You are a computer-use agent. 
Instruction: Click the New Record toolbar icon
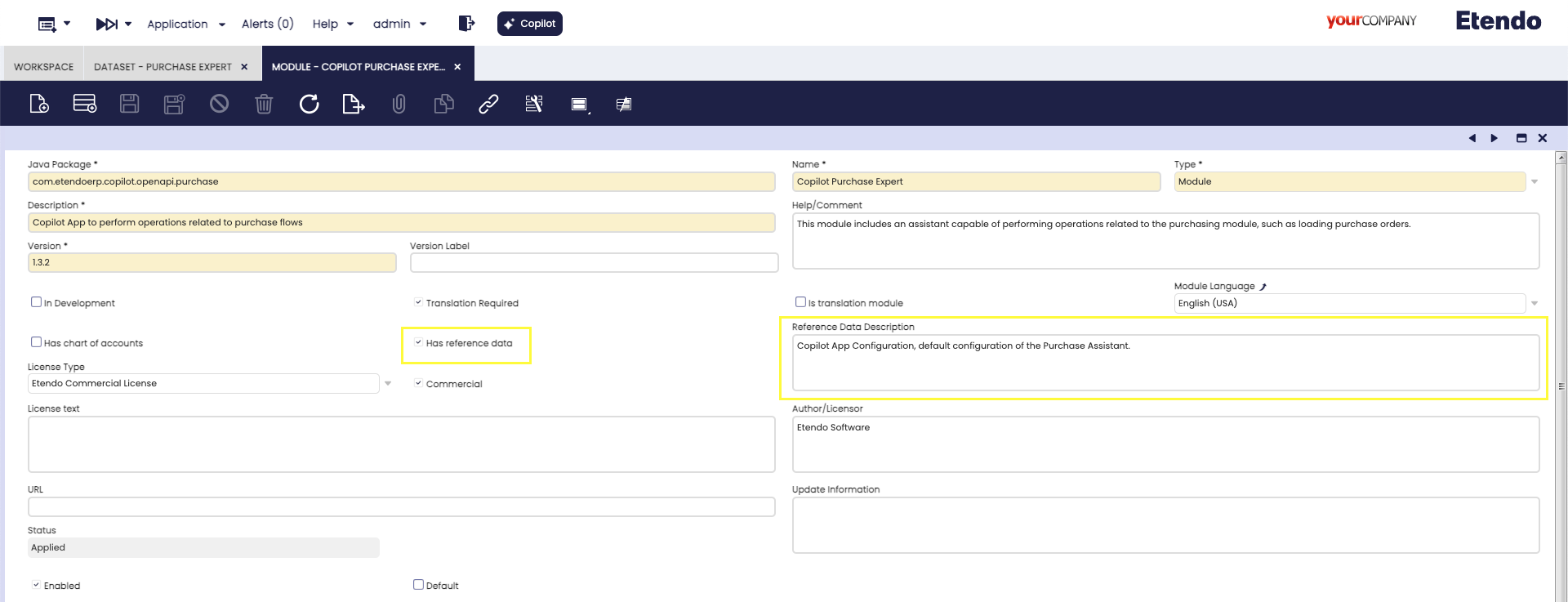[x=39, y=104]
